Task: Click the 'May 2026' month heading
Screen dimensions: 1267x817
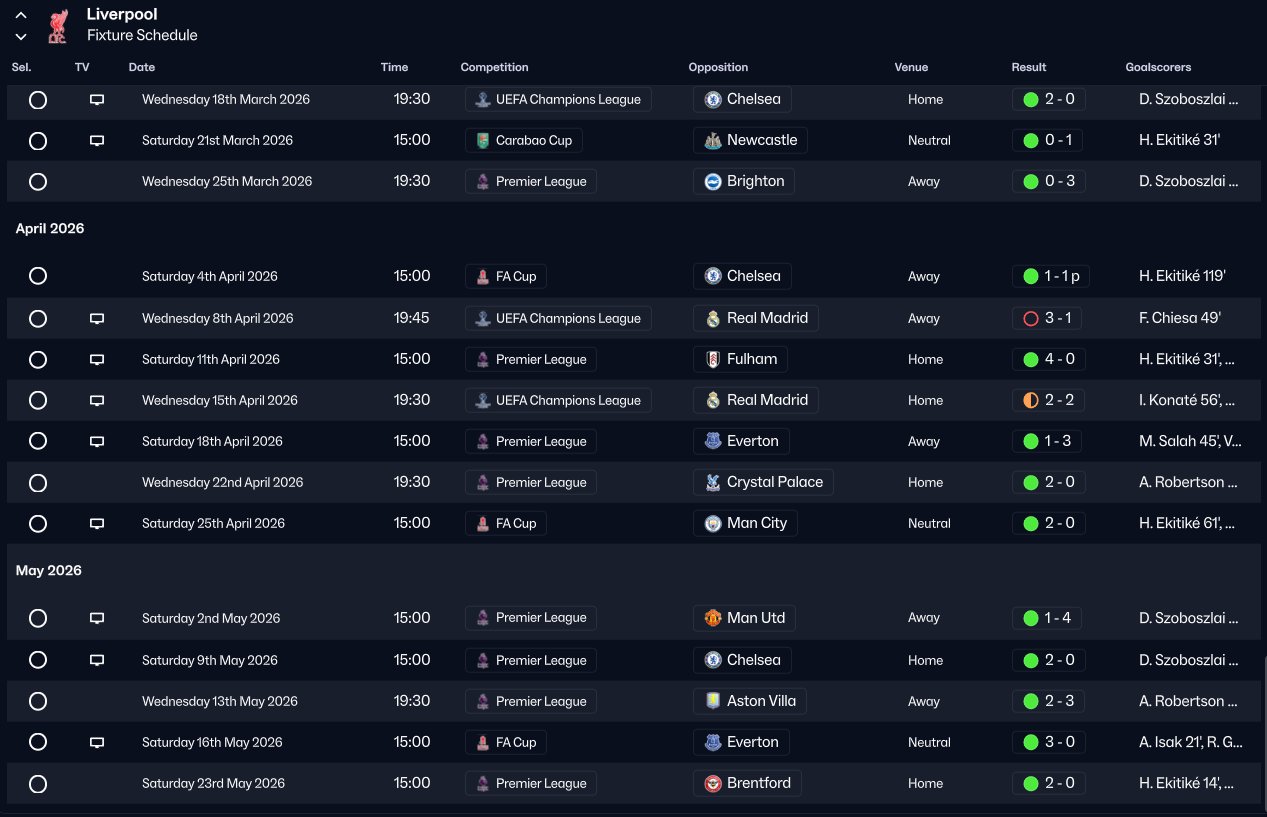Action: tap(49, 571)
